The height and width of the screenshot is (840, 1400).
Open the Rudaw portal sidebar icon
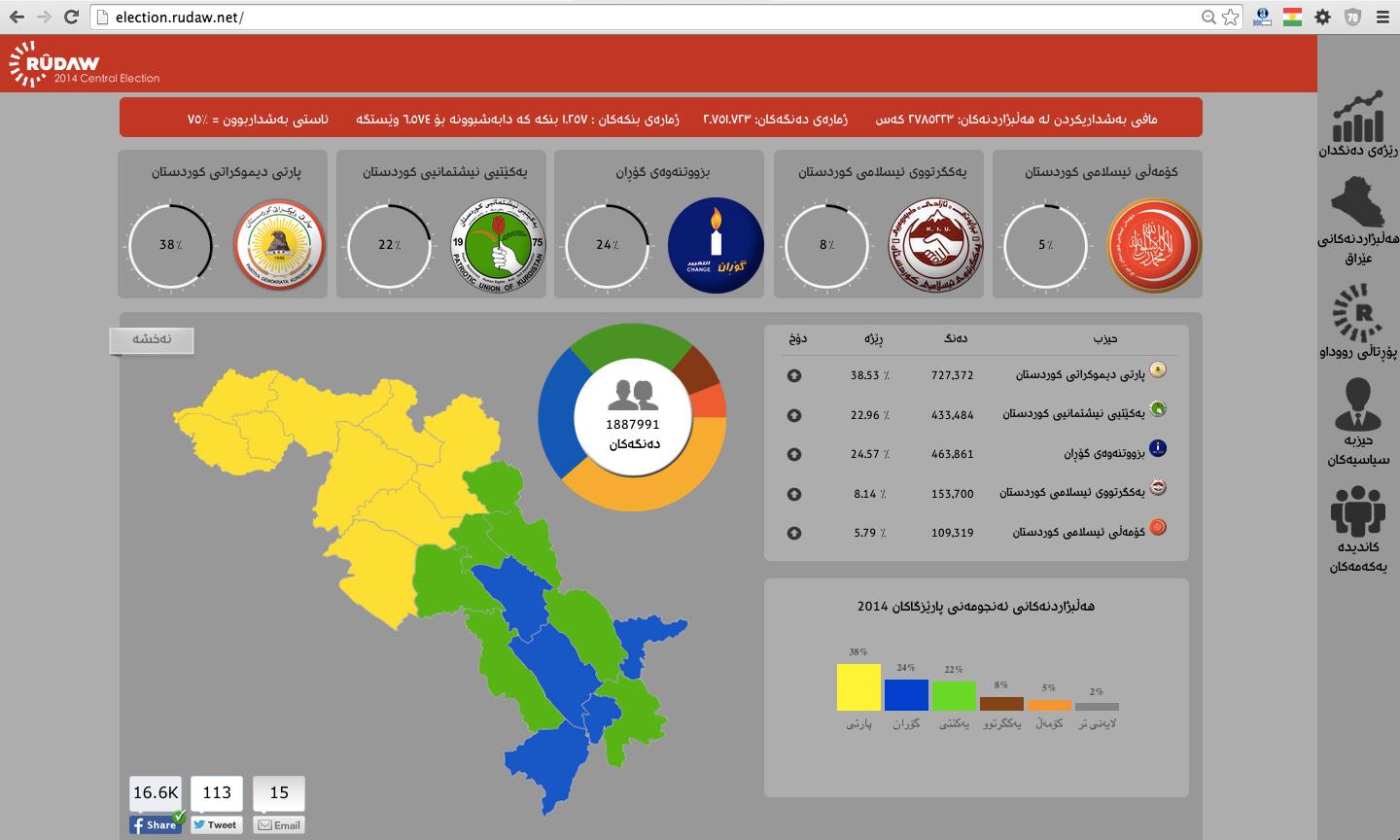pos(1357,313)
